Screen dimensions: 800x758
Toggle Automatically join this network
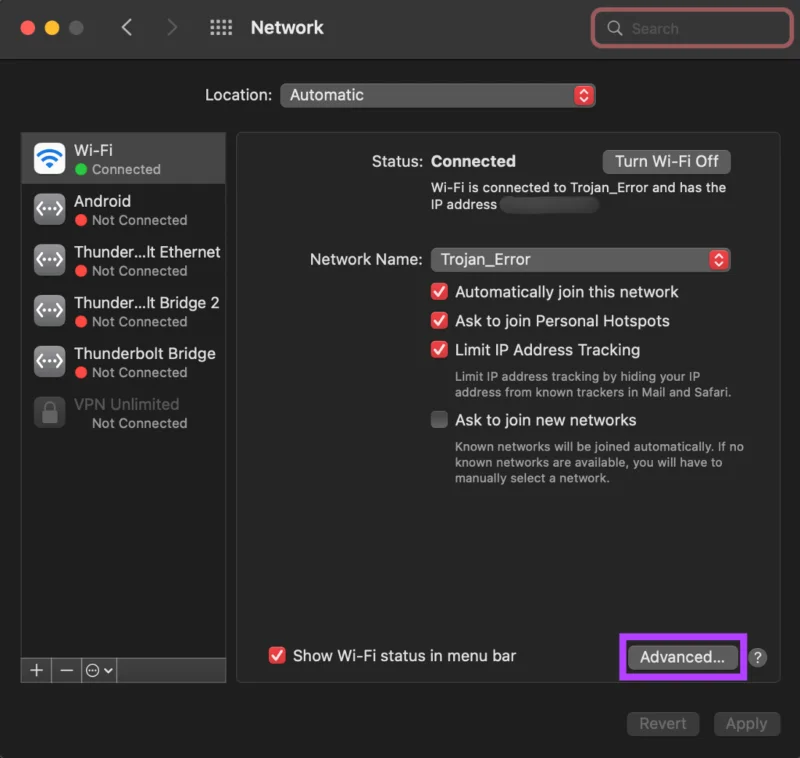click(439, 292)
